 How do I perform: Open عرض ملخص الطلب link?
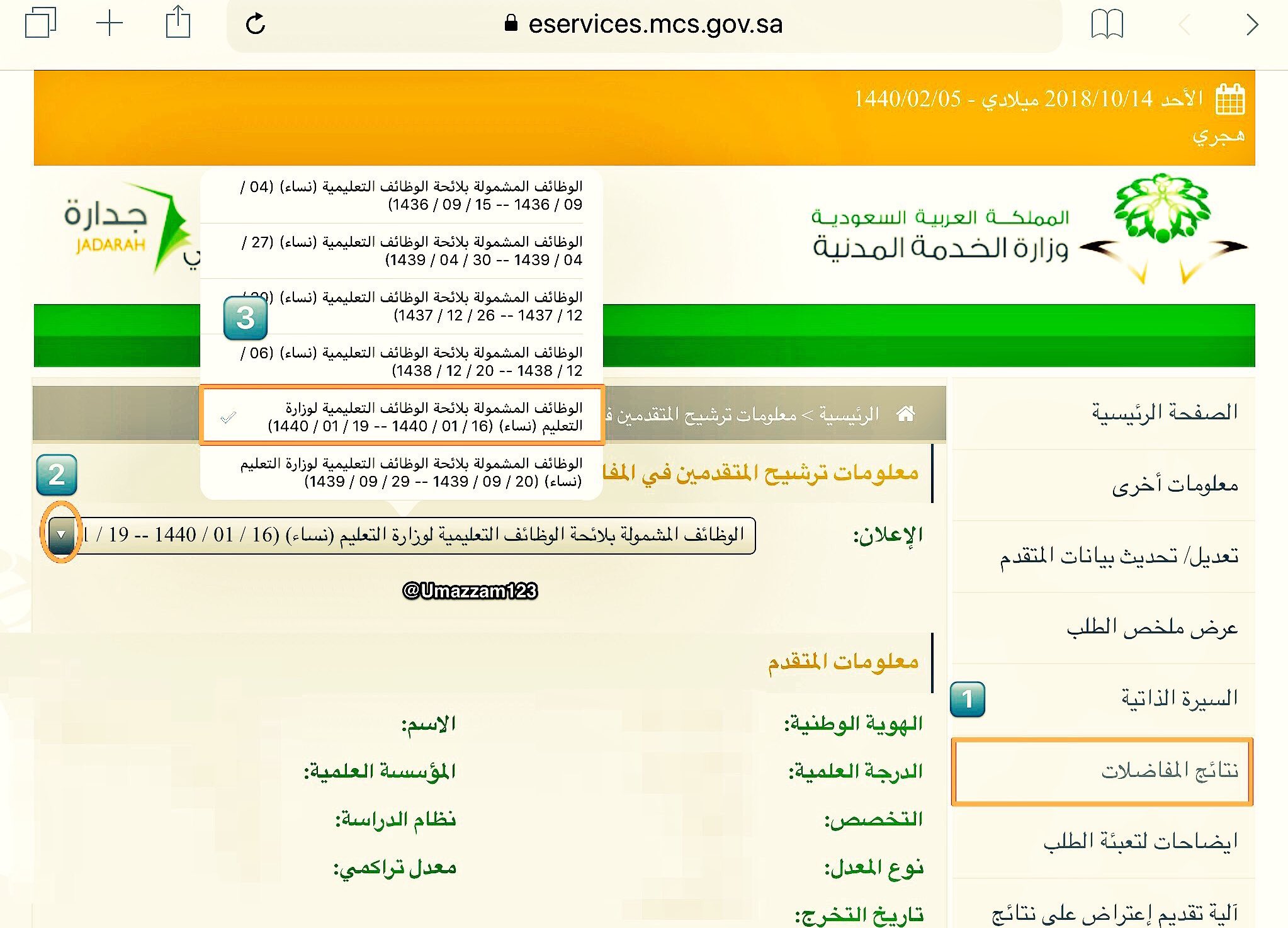click(1152, 628)
